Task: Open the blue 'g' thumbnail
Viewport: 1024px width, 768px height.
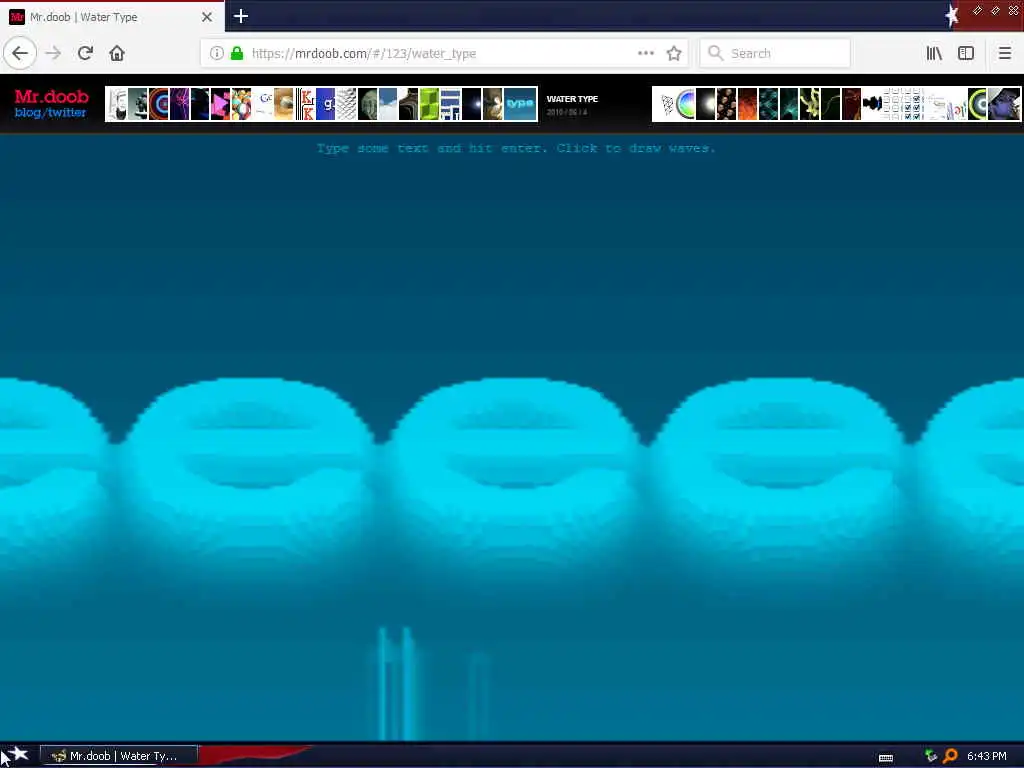Action: pos(325,104)
